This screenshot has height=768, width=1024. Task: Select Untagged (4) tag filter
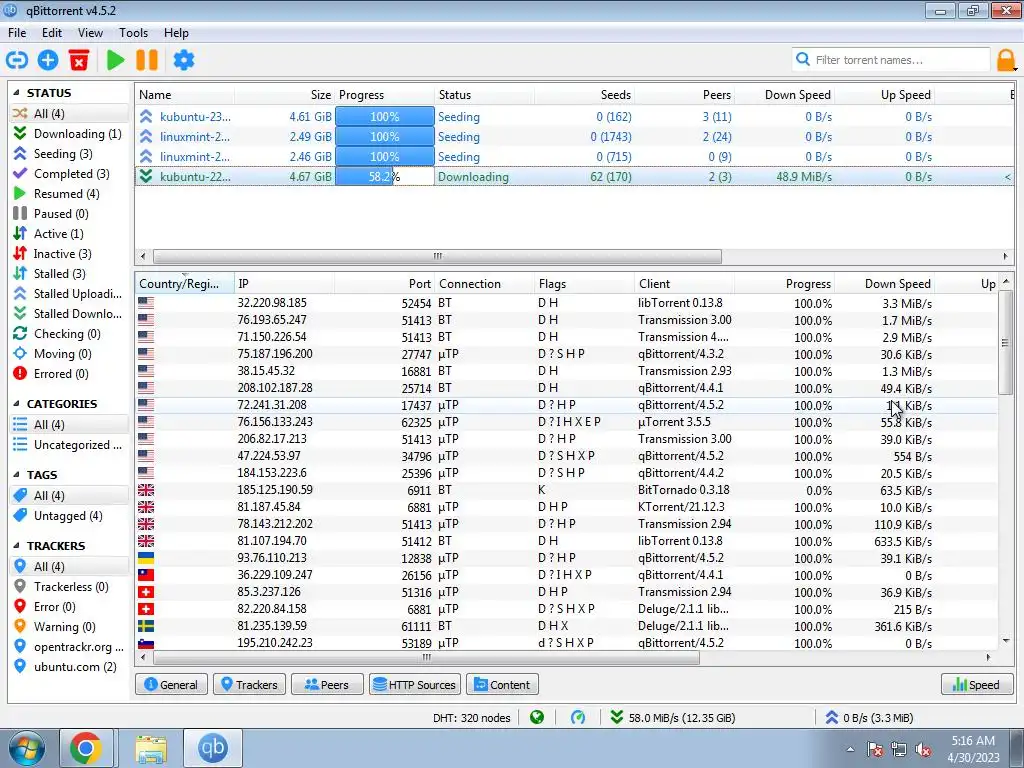68,516
